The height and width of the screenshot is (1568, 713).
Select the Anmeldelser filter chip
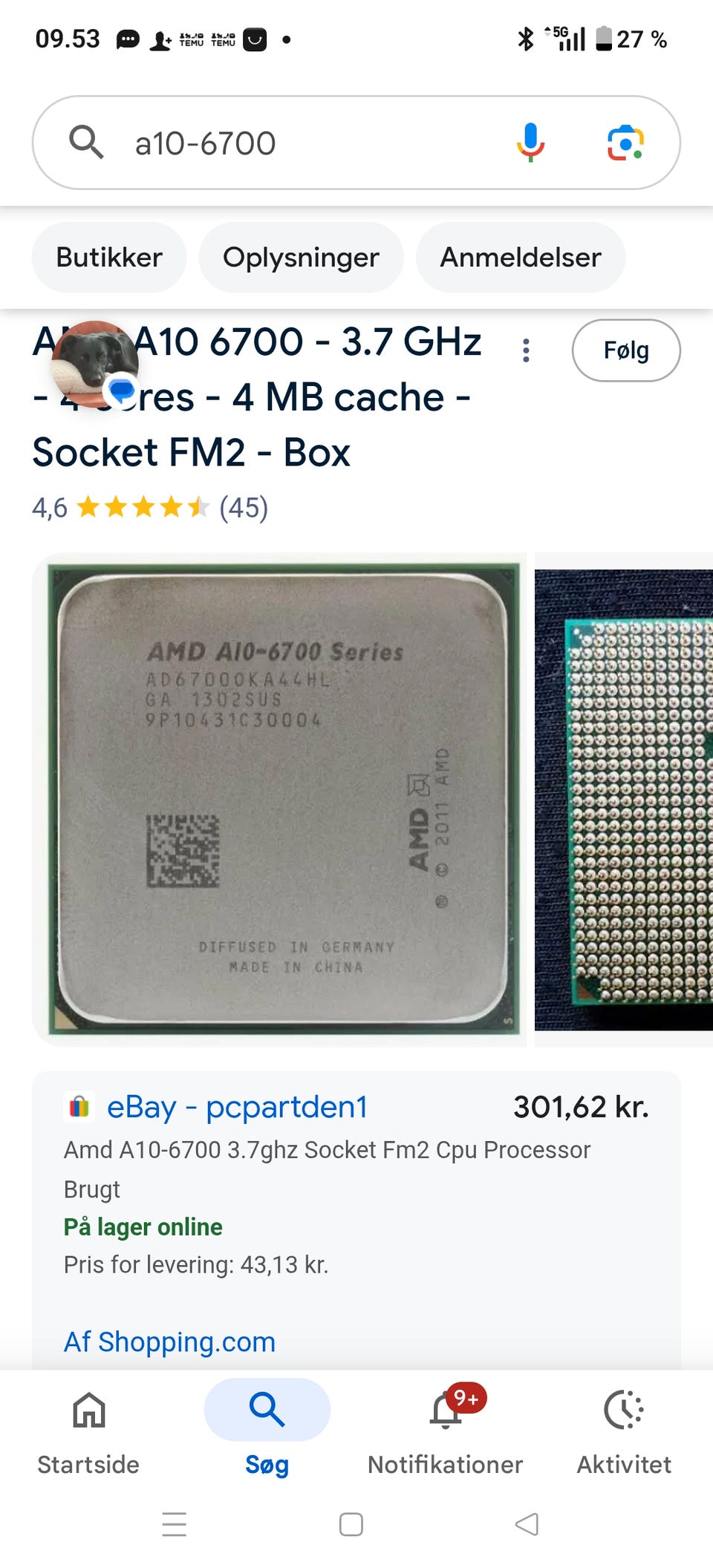click(521, 258)
